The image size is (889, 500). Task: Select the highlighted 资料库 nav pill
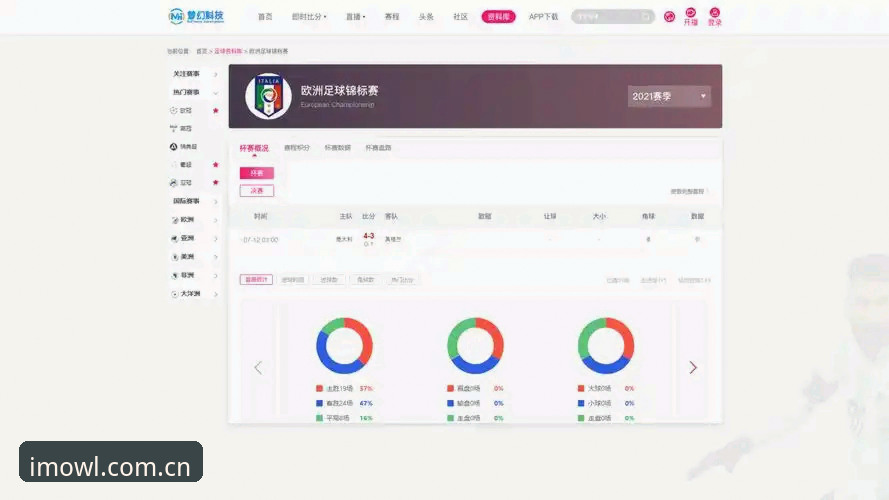[x=498, y=17]
